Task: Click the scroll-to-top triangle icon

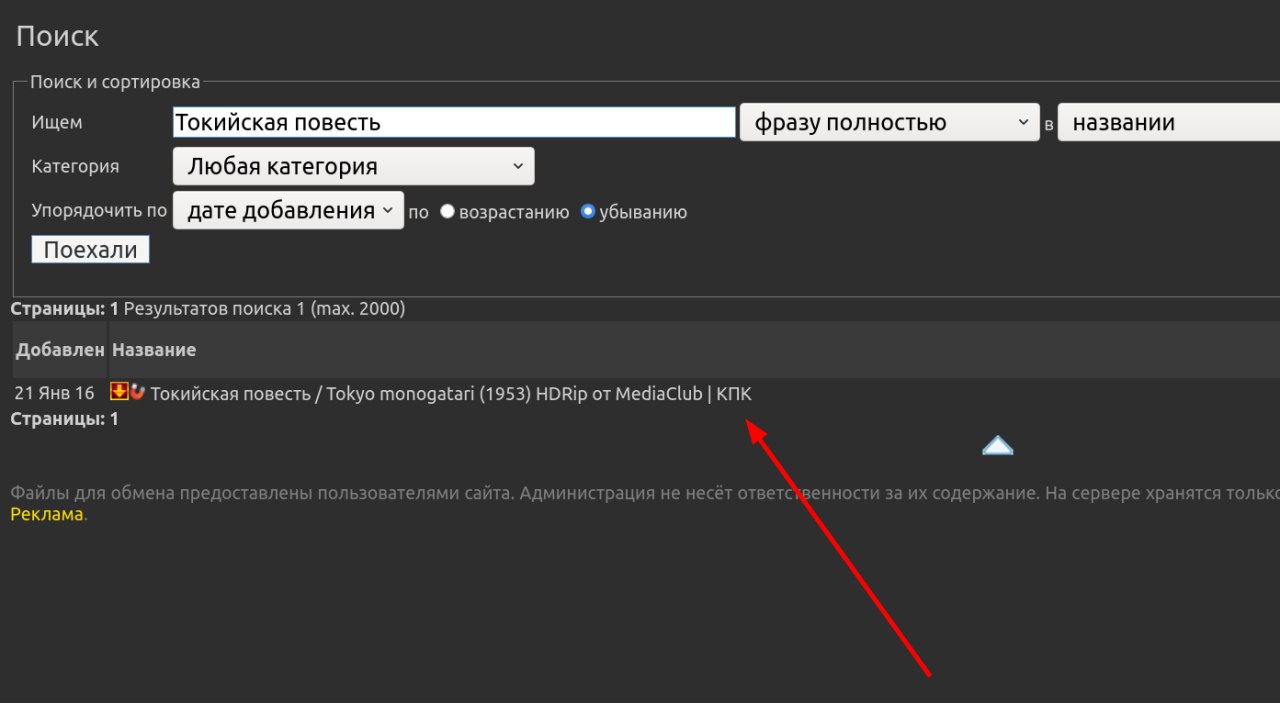Action: click(998, 446)
